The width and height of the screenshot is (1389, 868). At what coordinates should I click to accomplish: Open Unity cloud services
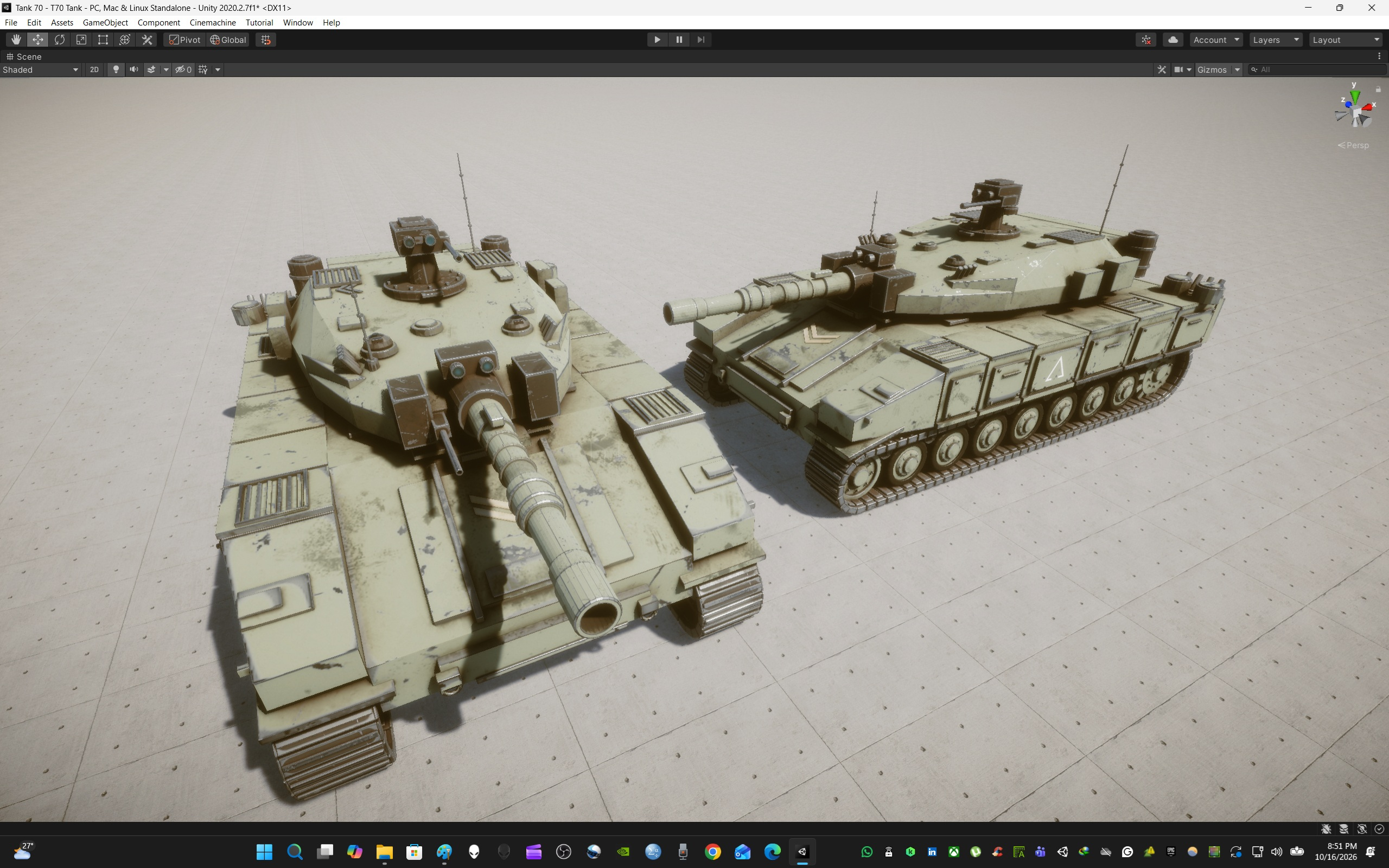pyautogui.click(x=1173, y=40)
